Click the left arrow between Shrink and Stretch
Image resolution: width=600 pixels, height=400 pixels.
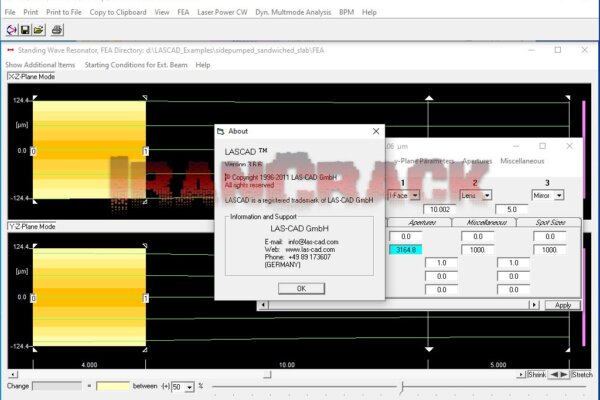554,375
